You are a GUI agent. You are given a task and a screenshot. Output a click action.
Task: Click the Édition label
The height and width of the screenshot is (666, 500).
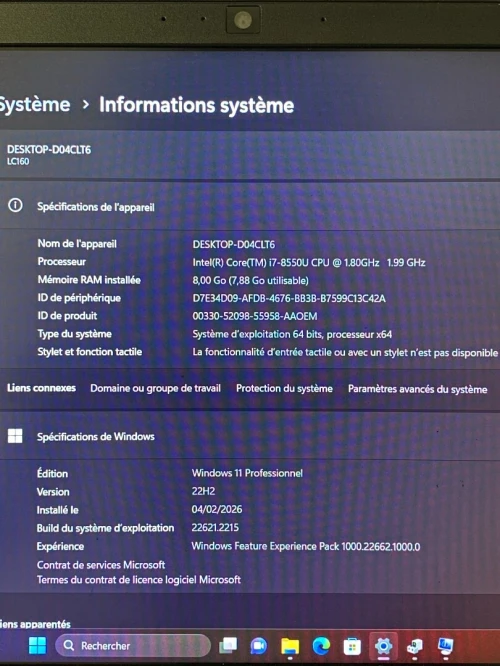coord(52,473)
